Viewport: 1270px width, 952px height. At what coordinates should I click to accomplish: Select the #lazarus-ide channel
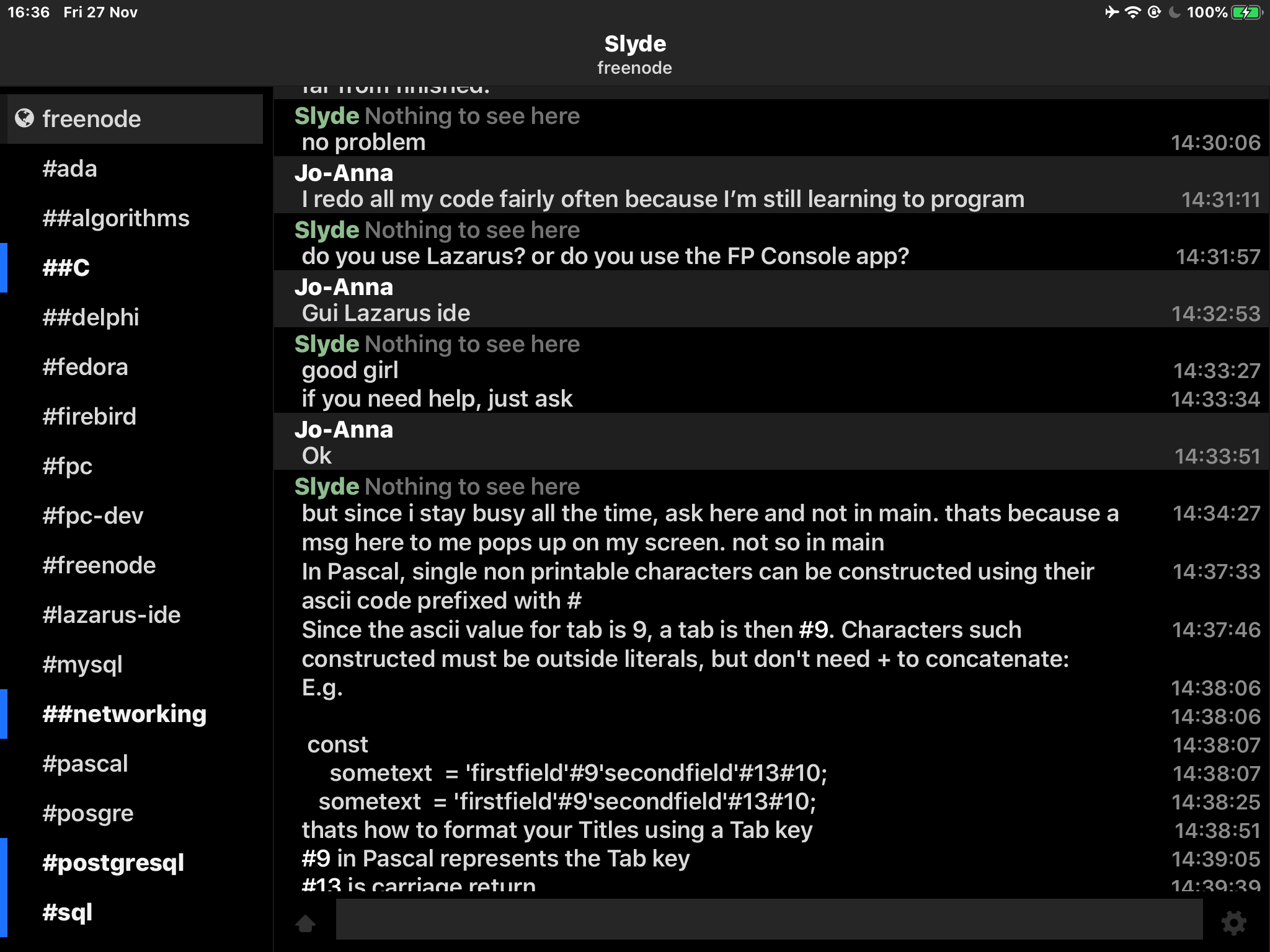[135, 615]
